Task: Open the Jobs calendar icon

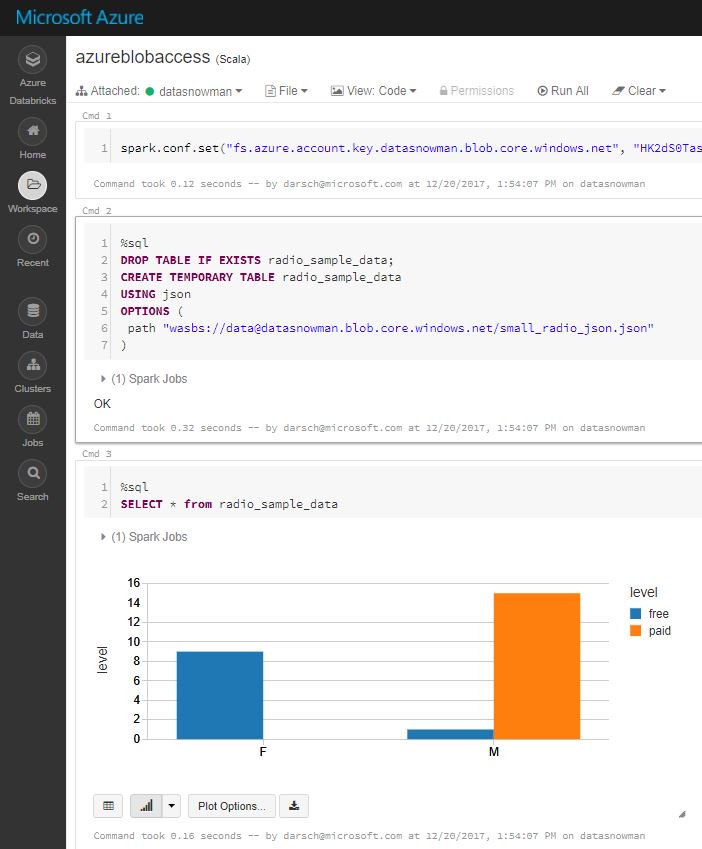Action: pyautogui.click(x=32, y=420)
